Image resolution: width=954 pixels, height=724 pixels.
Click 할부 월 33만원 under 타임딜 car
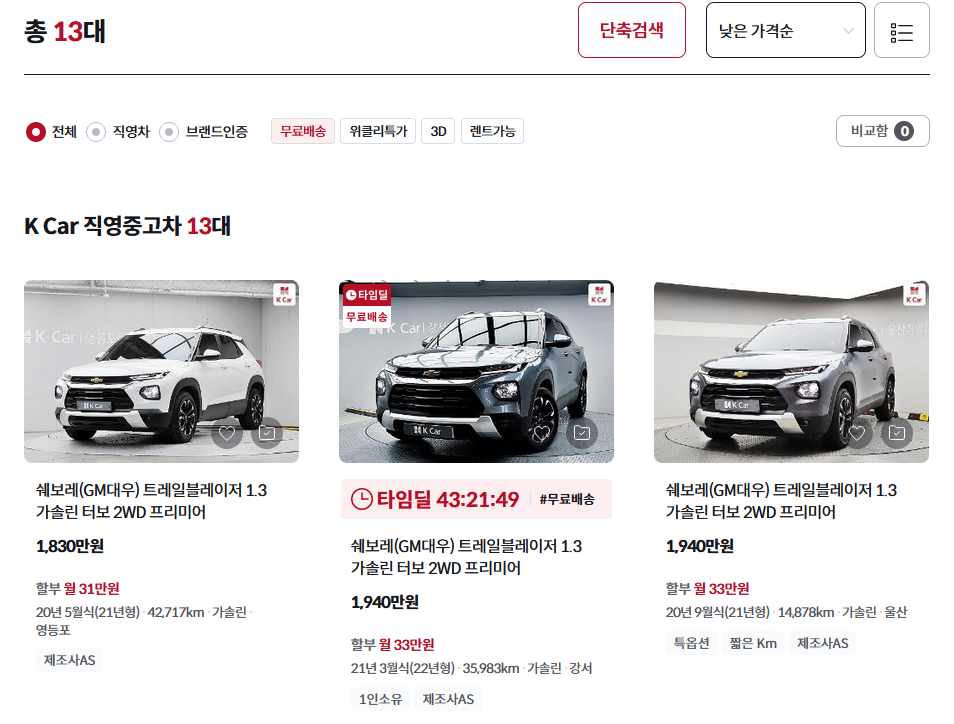392,644
